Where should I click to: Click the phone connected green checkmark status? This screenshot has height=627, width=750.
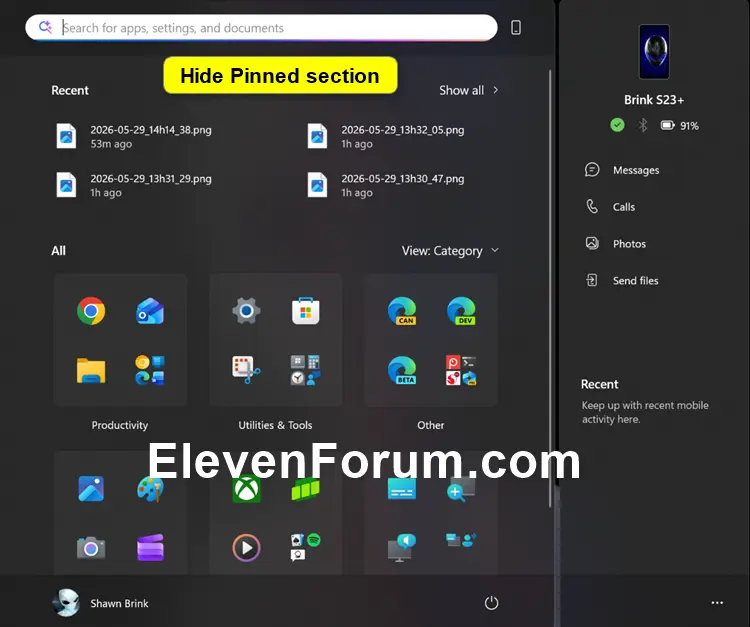(617, 125)
